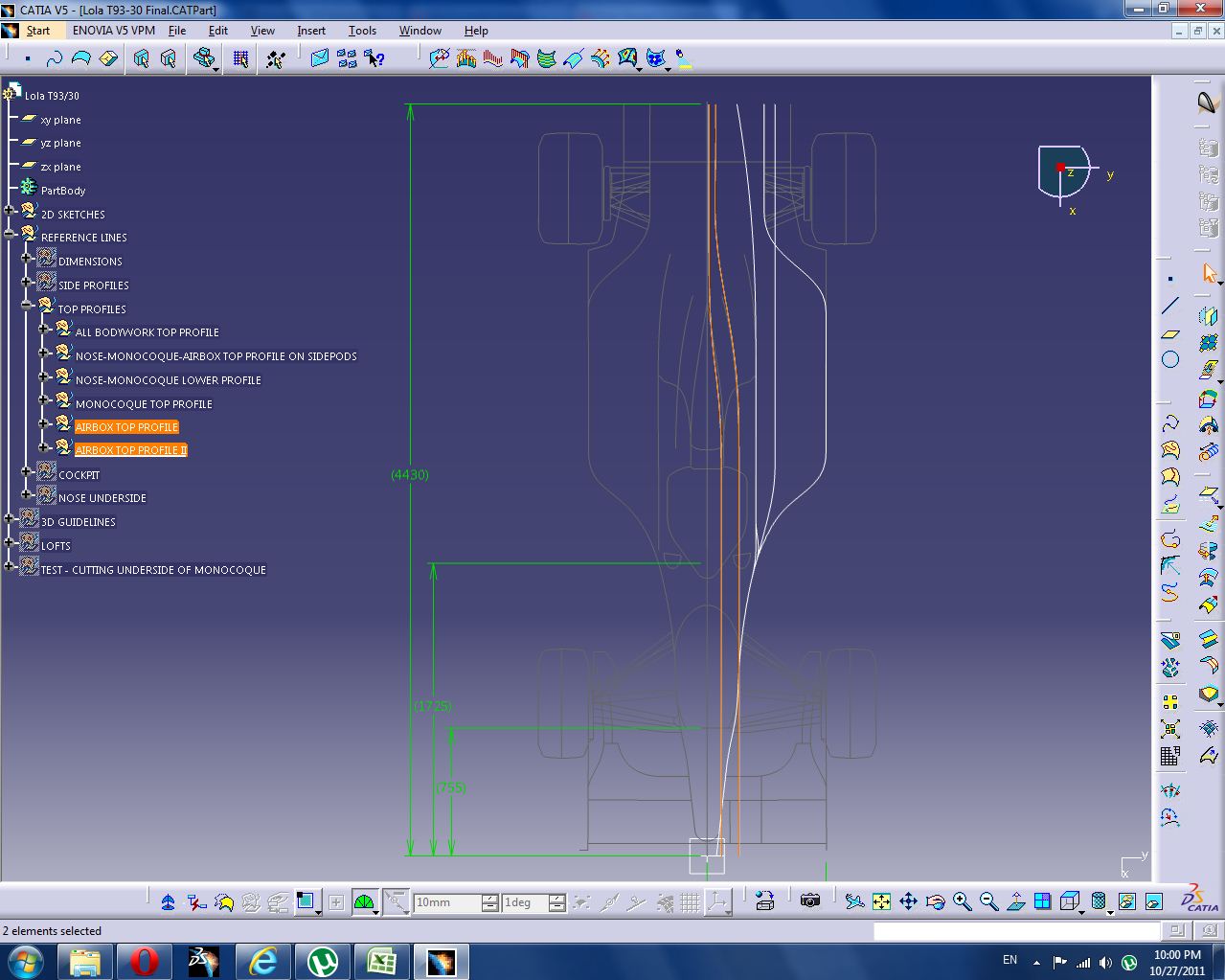Click the Point tool in top toolbar
The image size is (1225, 980).
coord(28,59)
